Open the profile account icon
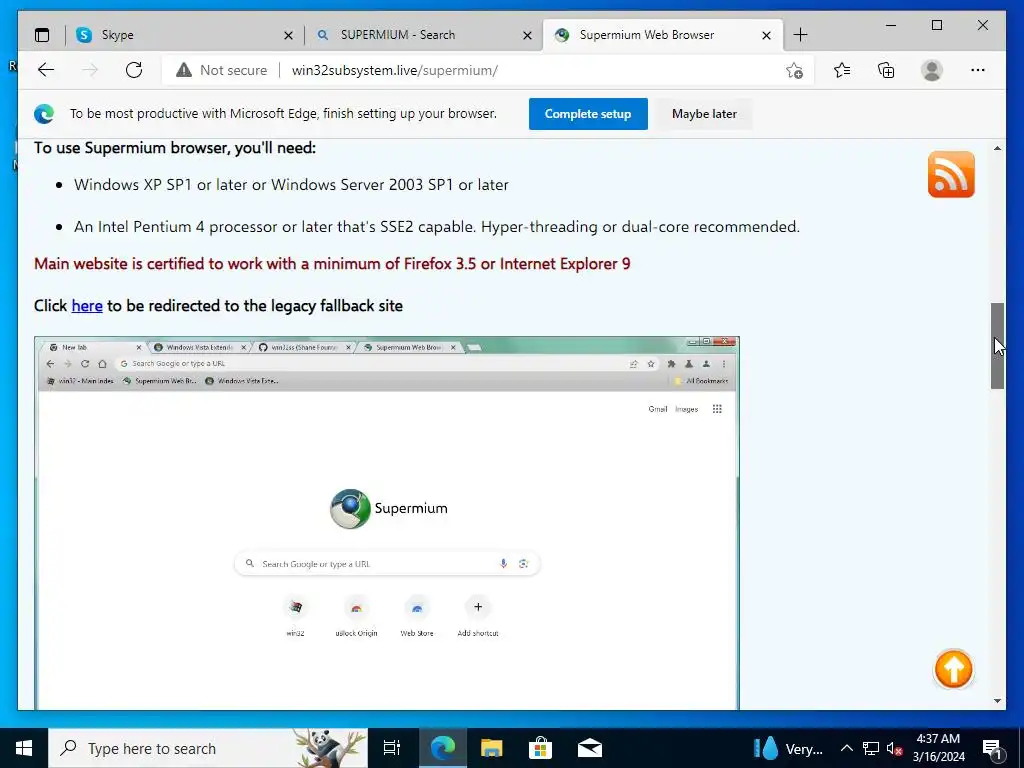The width and height of the screenshot is (1024, 768). 932,70
